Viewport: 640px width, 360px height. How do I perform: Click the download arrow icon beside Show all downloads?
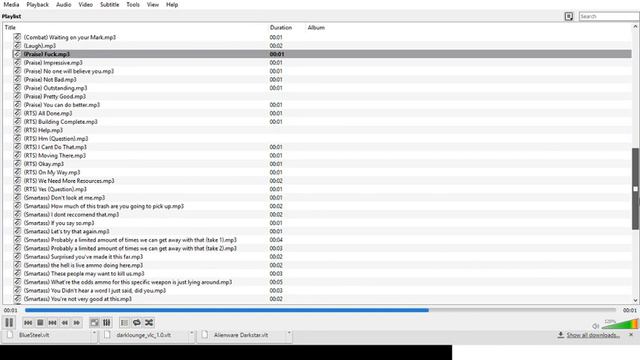561,335
